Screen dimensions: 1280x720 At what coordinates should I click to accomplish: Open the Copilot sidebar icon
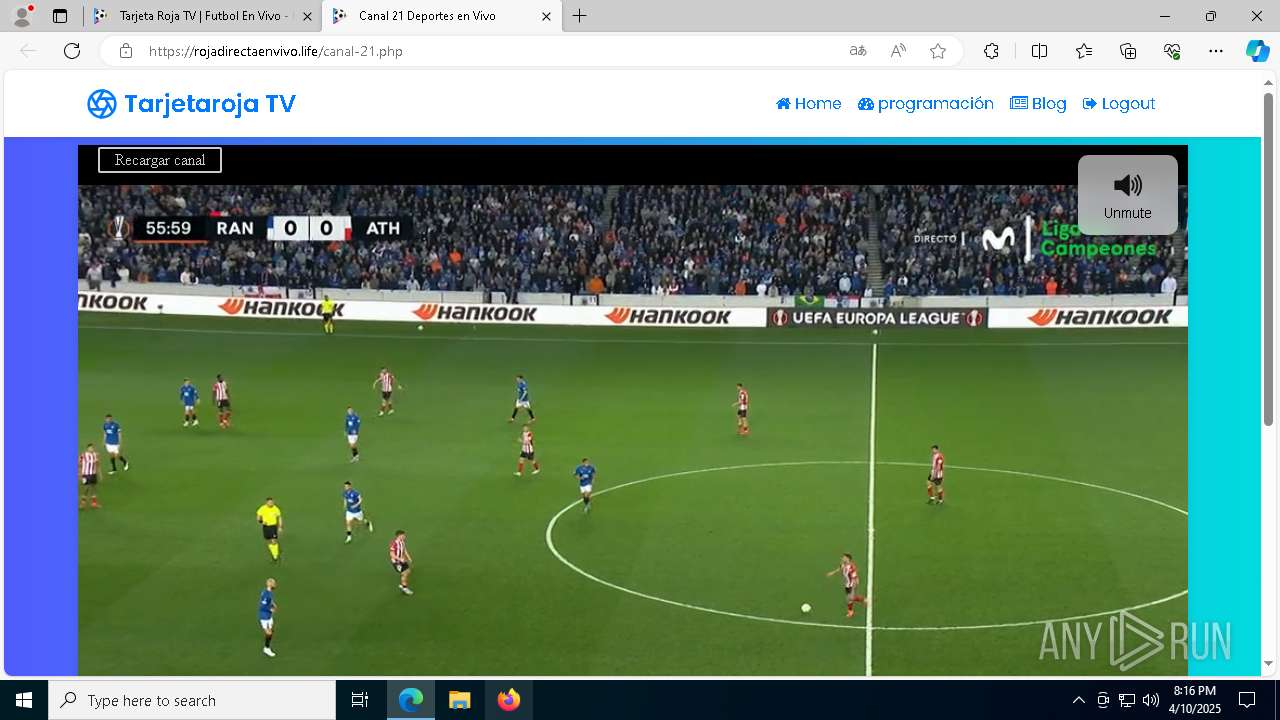[x=1257, y=51]
